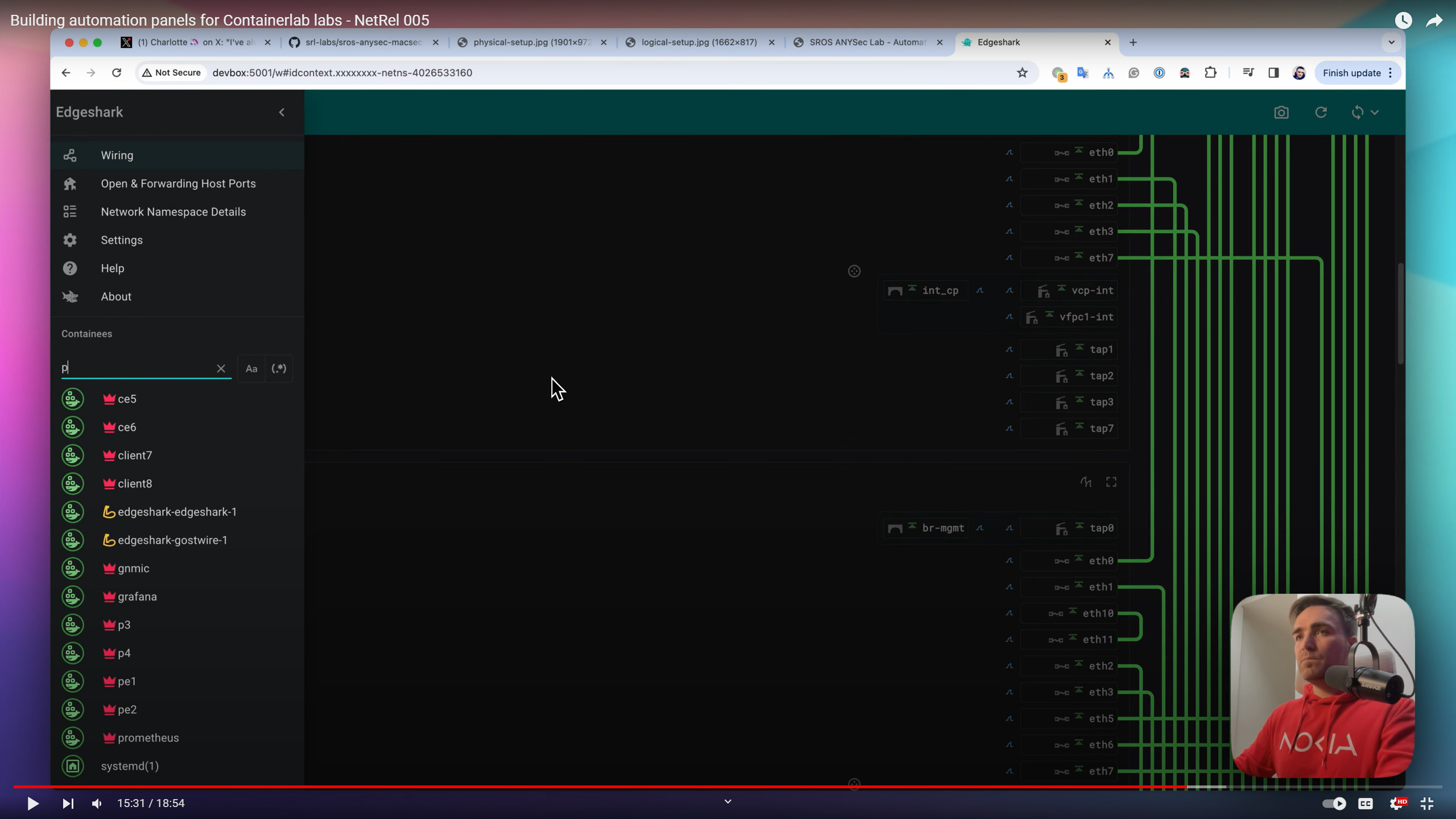The width and height of the screenshot is (1456, 819).
Task: Click the p3 containee in the list
Action: pos(124,624)
